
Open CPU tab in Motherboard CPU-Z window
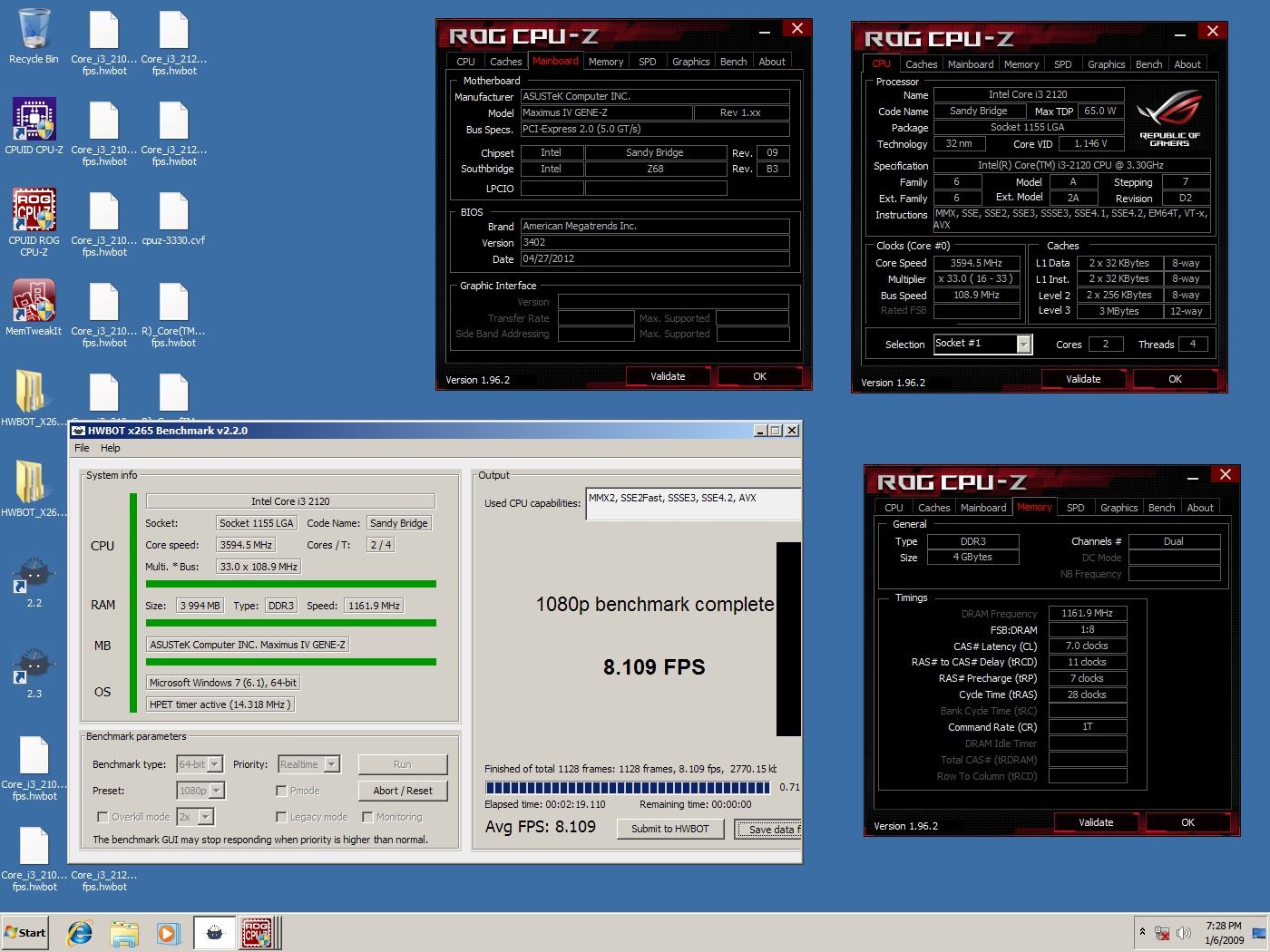465,62
